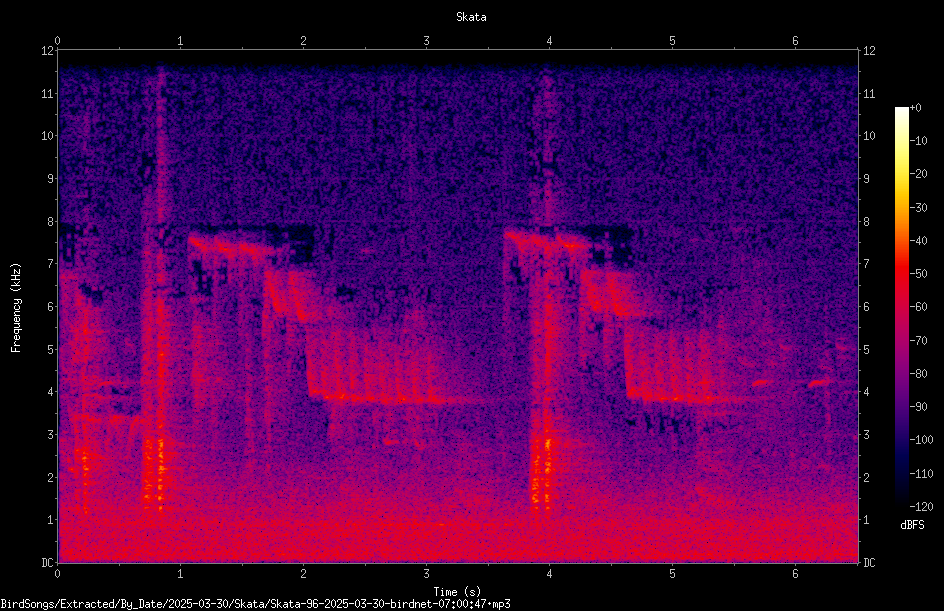Click the "-30" color scale value
The image size is (944, 611).
(x=918, y=208)
